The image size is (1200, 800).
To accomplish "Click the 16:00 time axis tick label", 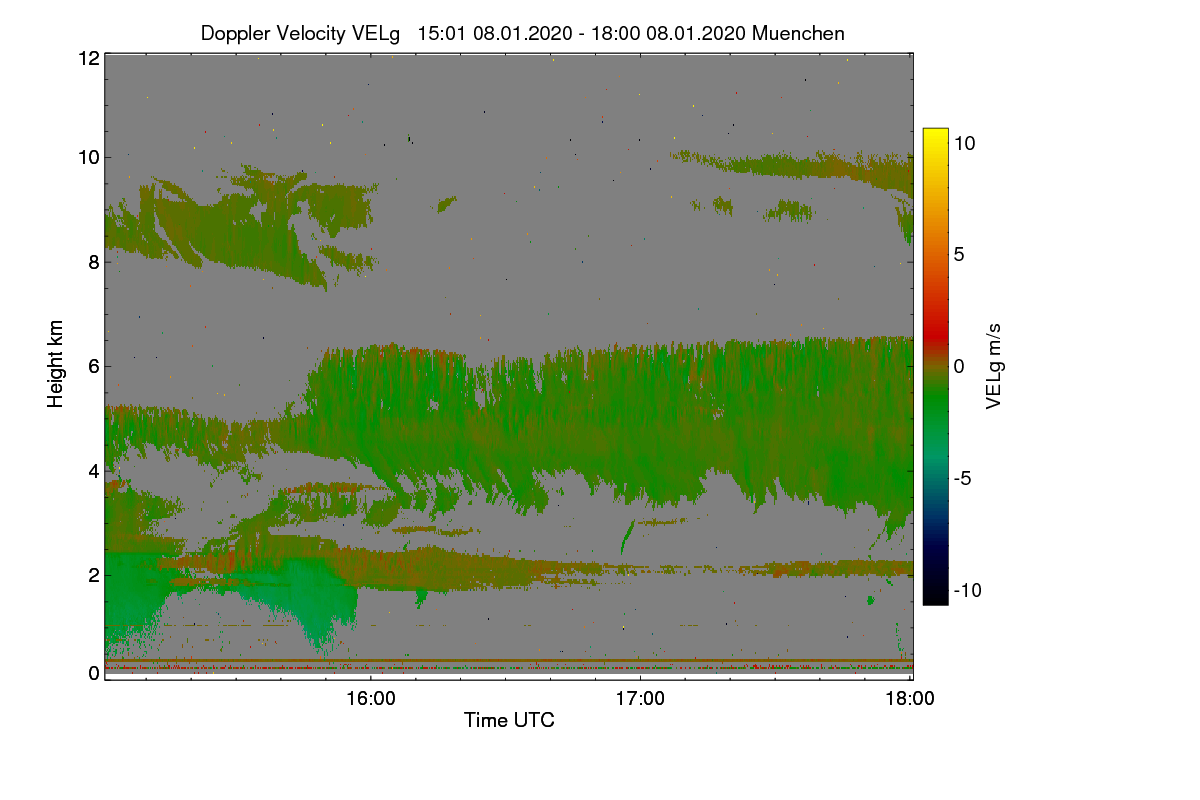I will (370, 699).
